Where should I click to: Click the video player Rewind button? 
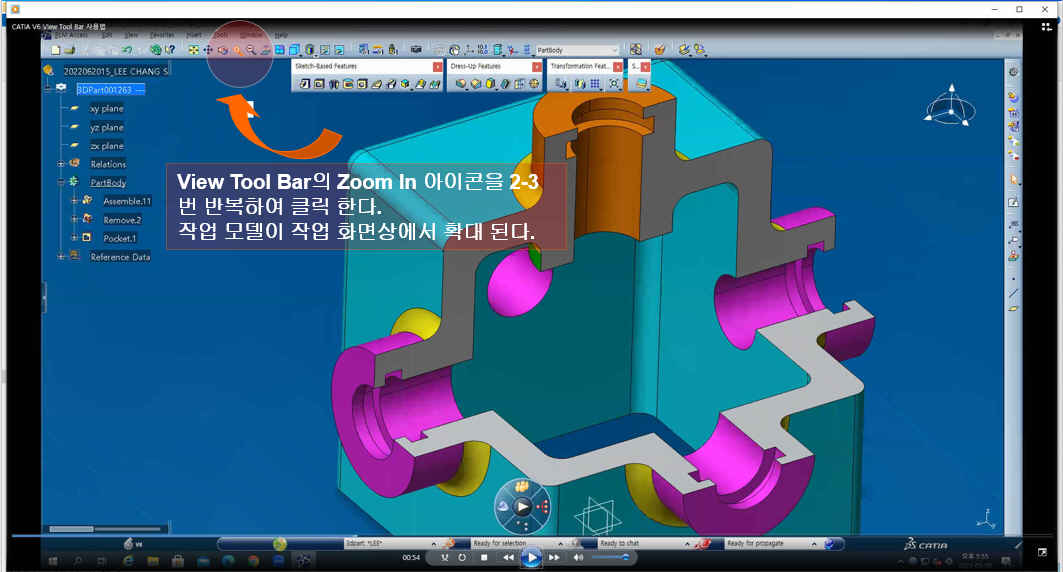click(x=508, y=557)
